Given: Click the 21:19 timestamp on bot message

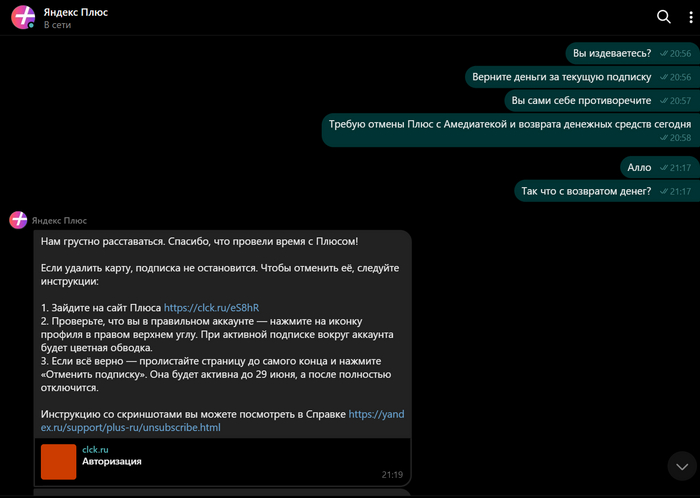Looking at the screenshot, I should (392, 475).
